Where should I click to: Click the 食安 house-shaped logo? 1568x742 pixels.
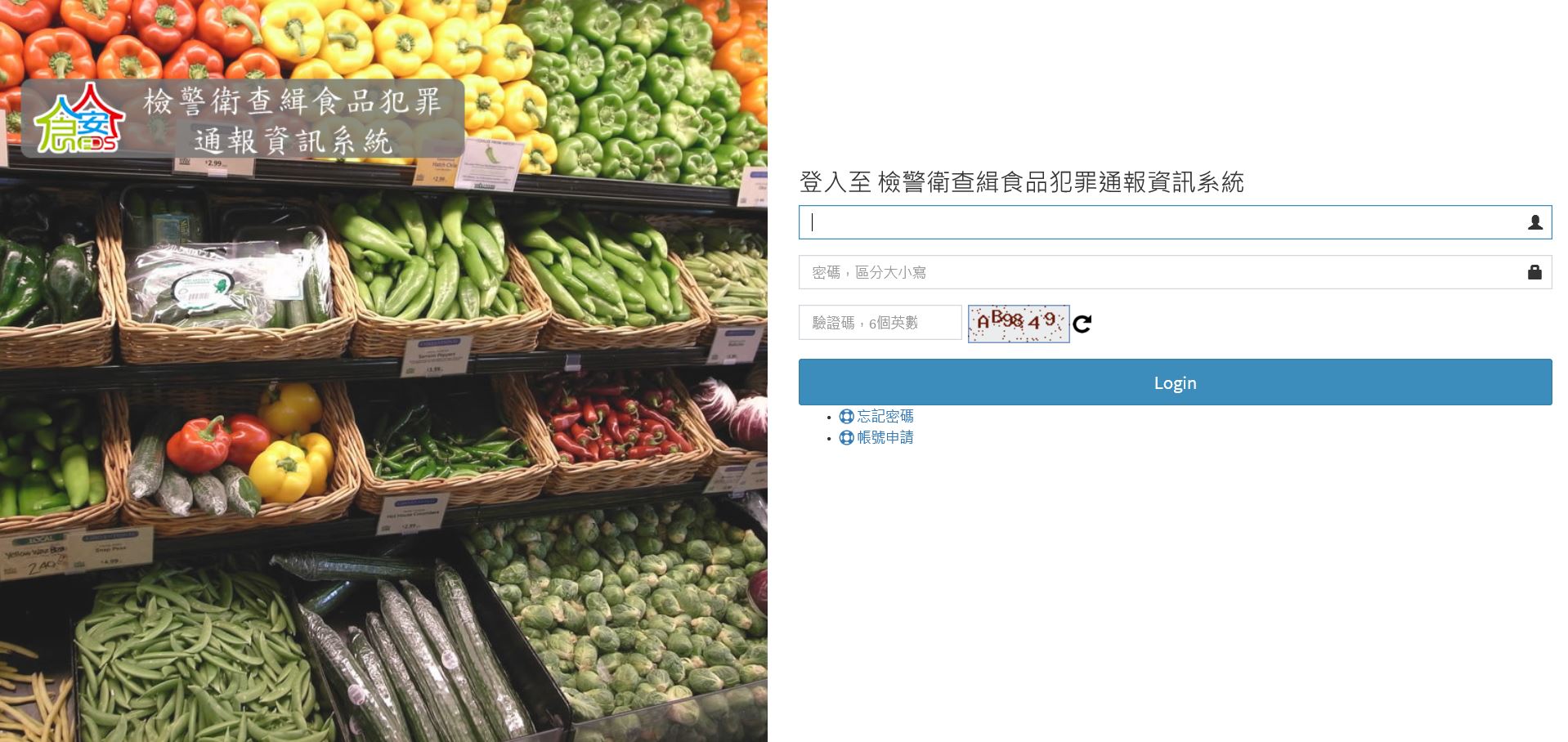coord(79,118)
